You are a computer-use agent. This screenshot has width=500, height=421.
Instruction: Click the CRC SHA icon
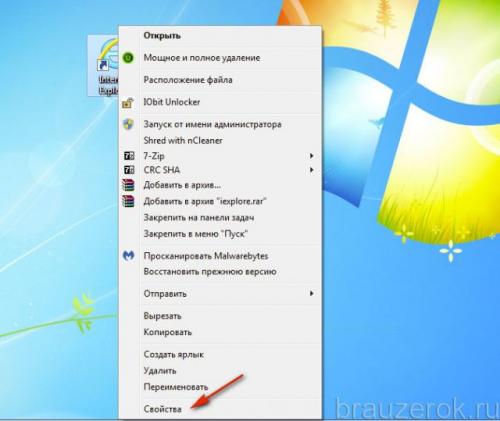[129, 170]
